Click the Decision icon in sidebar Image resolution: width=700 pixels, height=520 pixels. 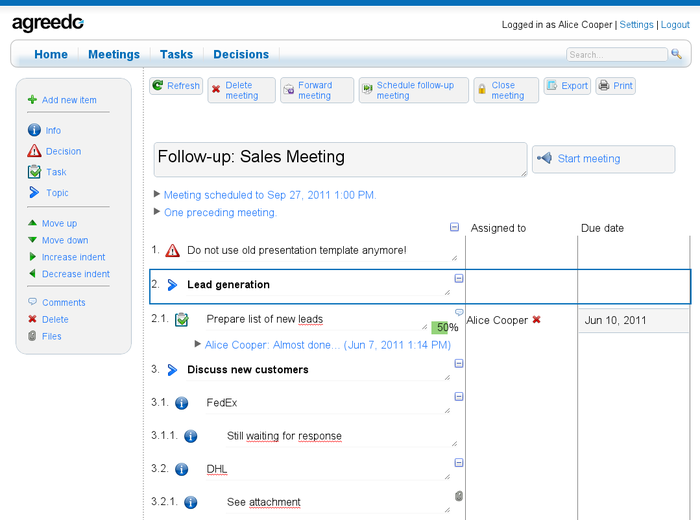pos(34,151)
